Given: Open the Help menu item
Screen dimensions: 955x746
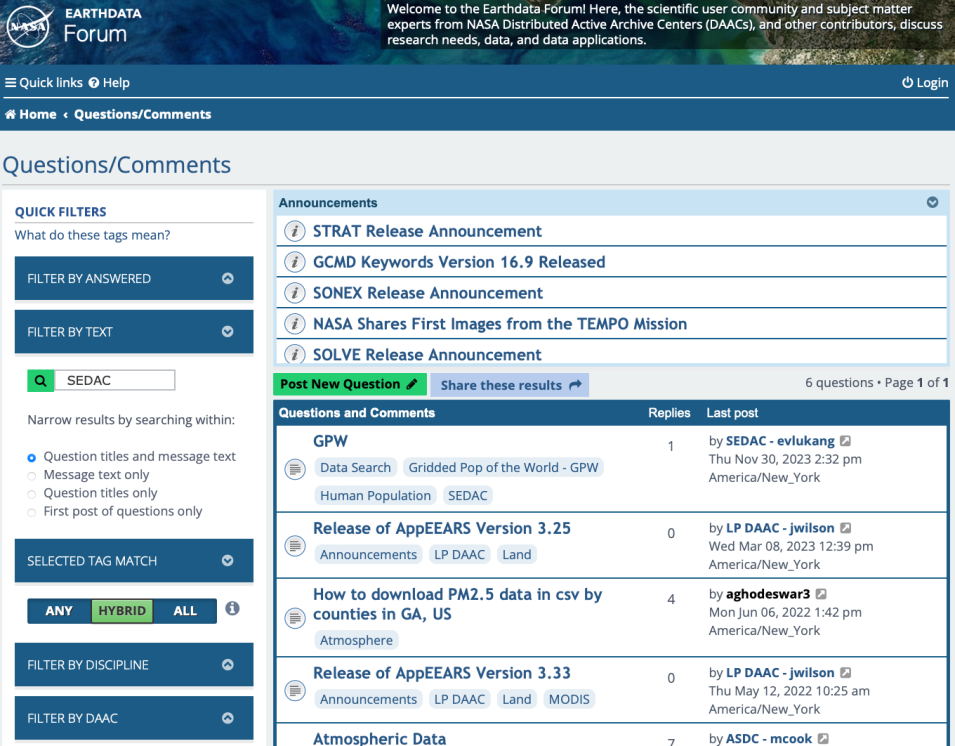Looking at the screenshot, I should [109, 83].
